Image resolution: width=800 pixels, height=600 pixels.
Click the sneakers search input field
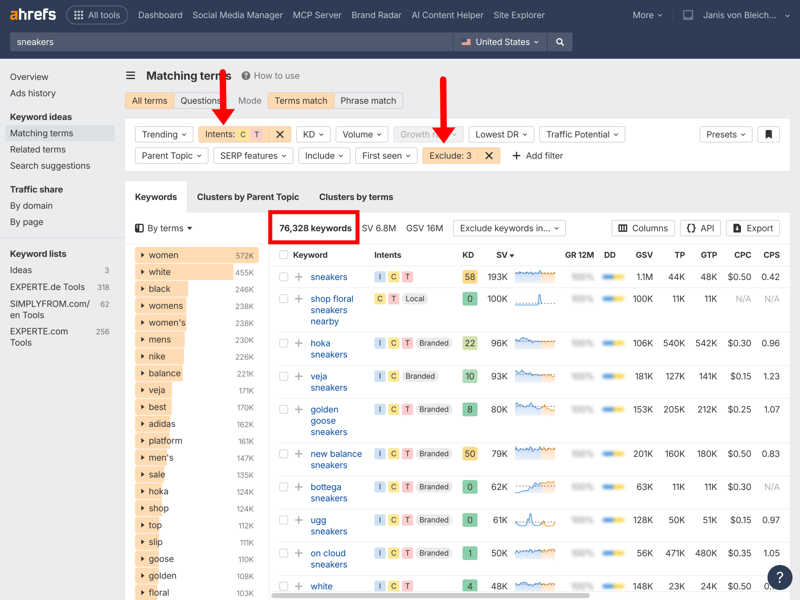230,42
